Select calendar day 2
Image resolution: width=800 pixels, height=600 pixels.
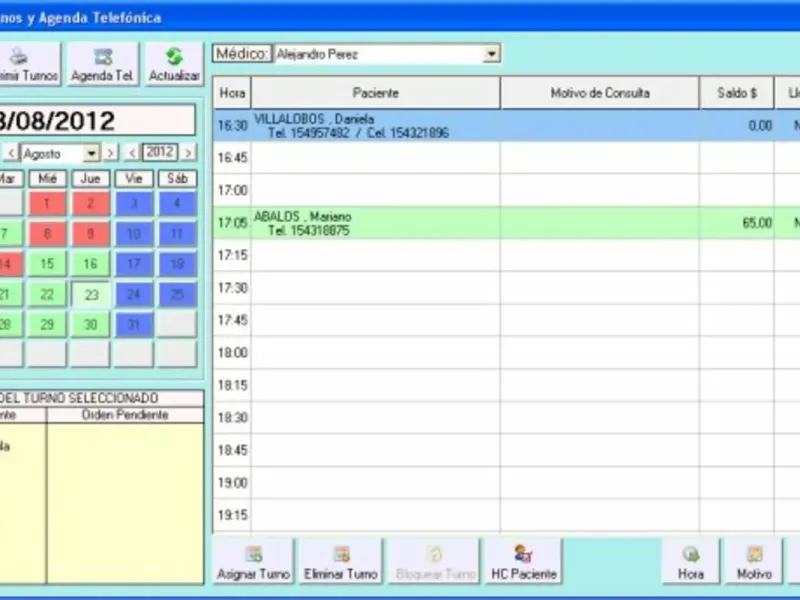coord(90,204)
